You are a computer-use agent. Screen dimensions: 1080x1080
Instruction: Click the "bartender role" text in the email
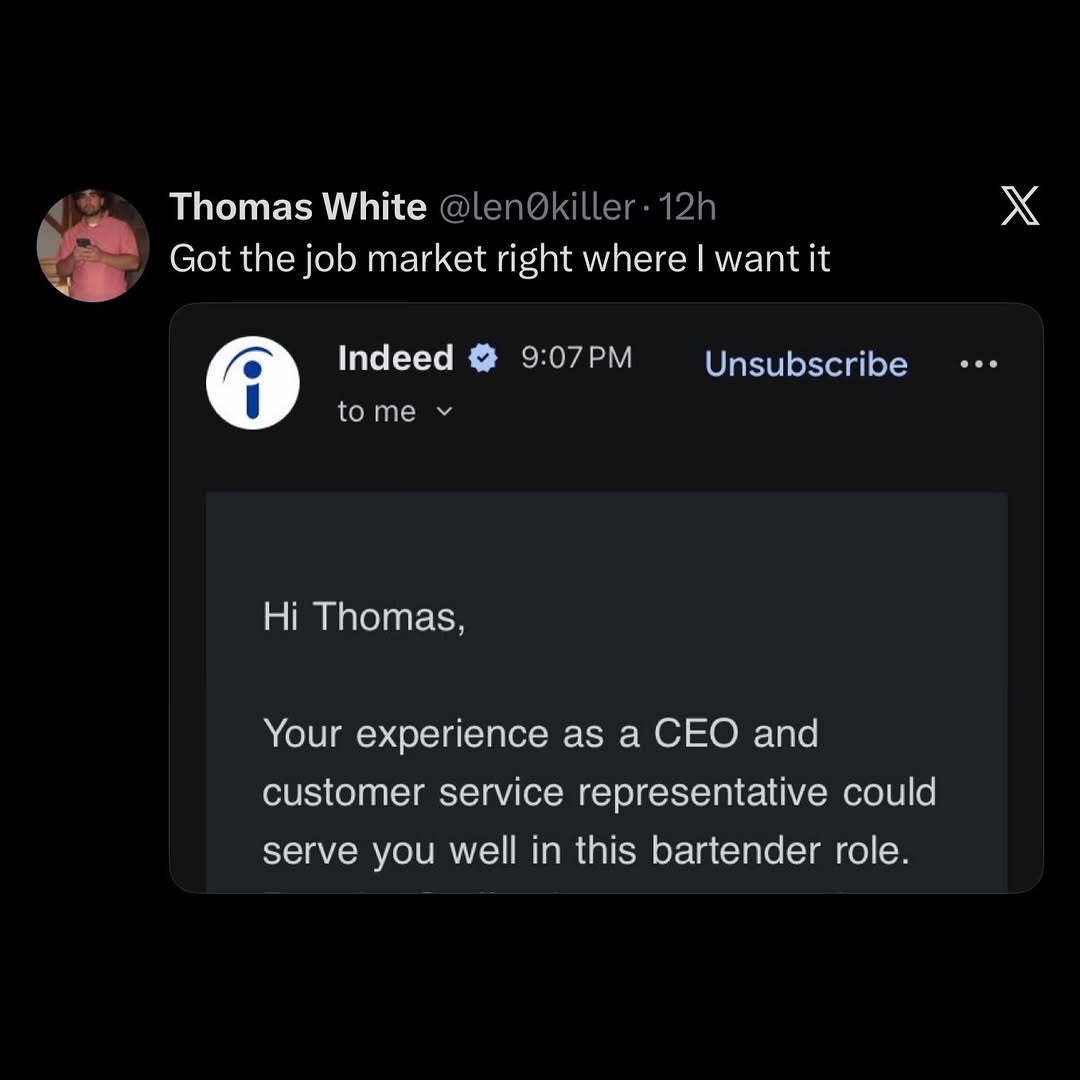[x=779, y=850]
